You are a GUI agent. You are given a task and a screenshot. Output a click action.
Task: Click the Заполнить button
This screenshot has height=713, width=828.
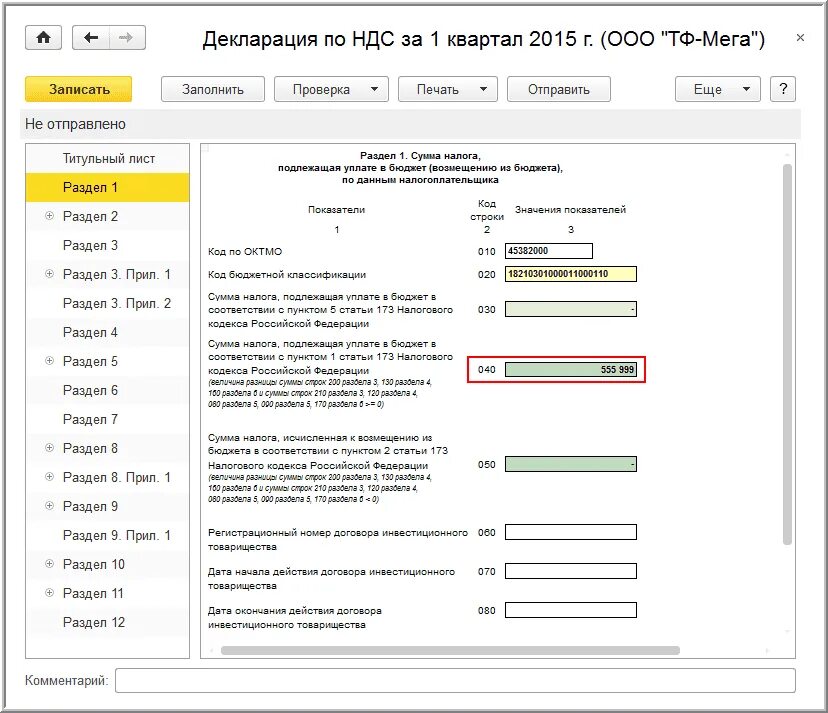[213, 89]
